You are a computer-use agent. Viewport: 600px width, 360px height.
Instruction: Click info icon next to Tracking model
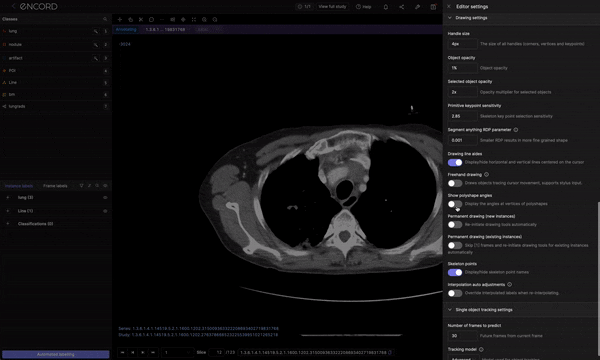(481, 349)
